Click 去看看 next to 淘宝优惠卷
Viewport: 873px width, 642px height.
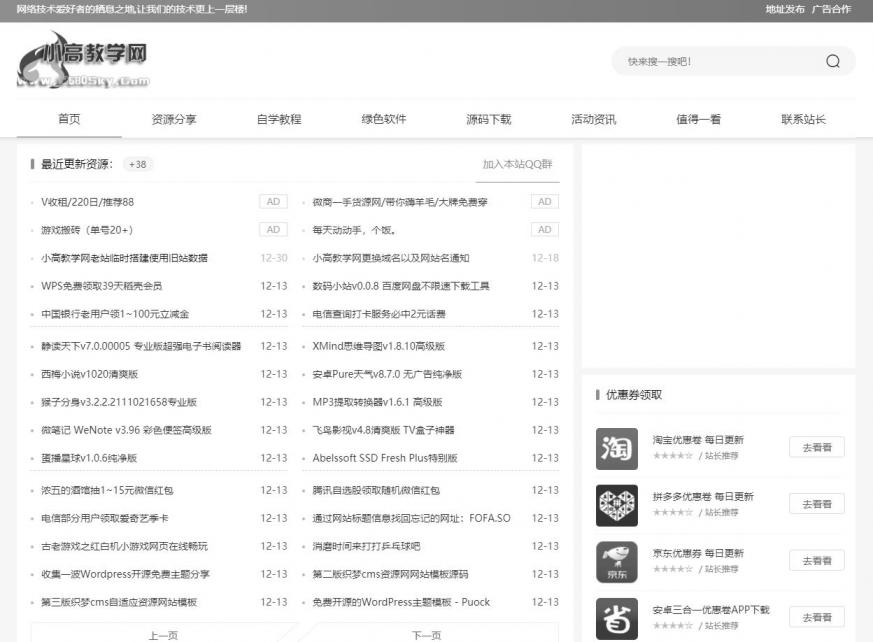pos(816,447)
